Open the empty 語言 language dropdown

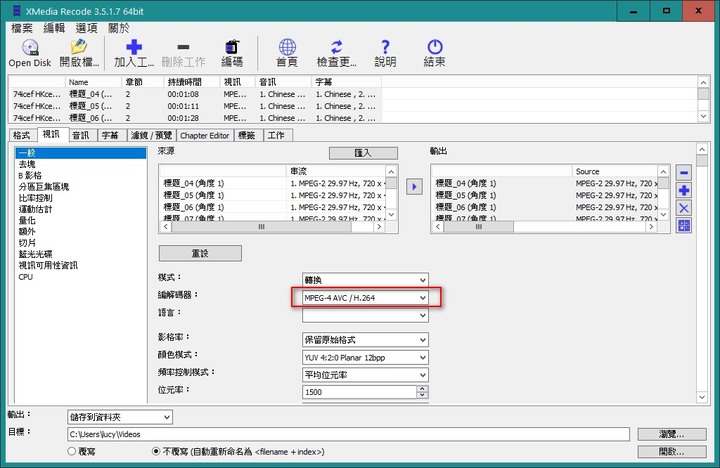[365, 315]
